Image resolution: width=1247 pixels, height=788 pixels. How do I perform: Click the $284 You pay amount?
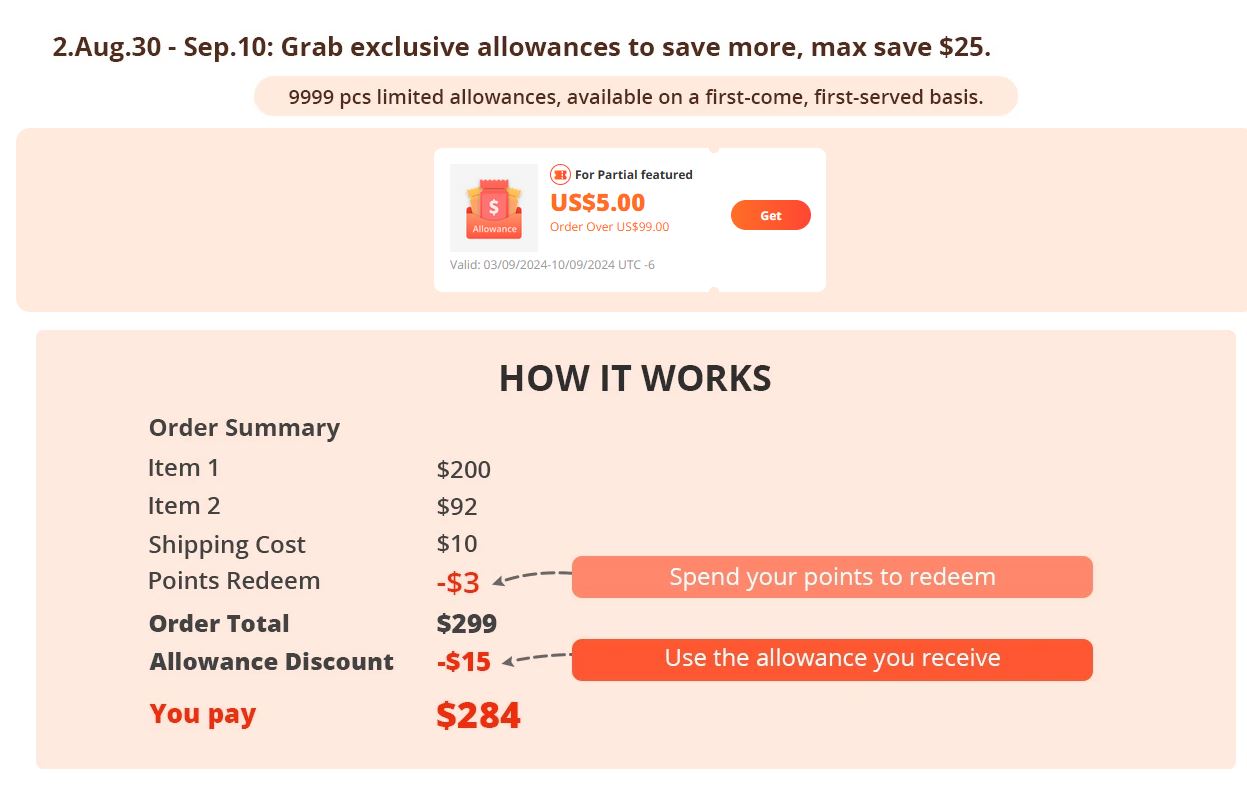[478, 715]
